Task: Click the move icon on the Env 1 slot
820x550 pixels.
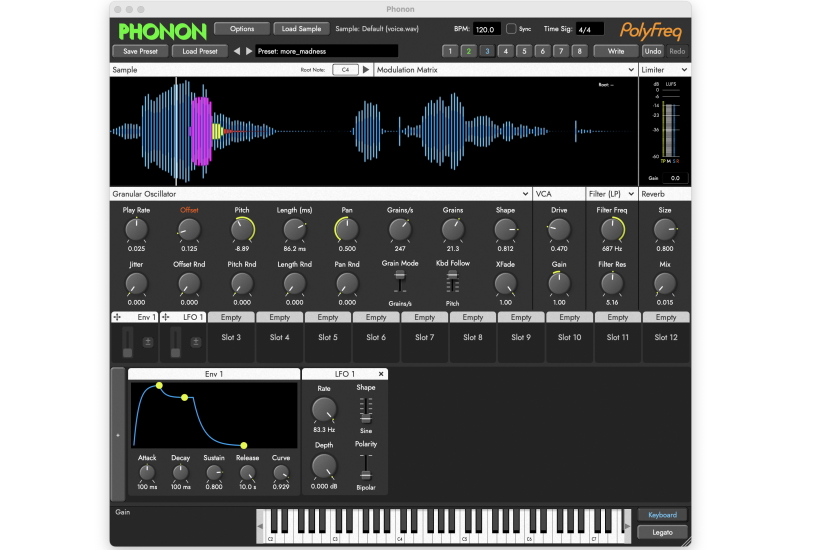Action: pos(117,317)
